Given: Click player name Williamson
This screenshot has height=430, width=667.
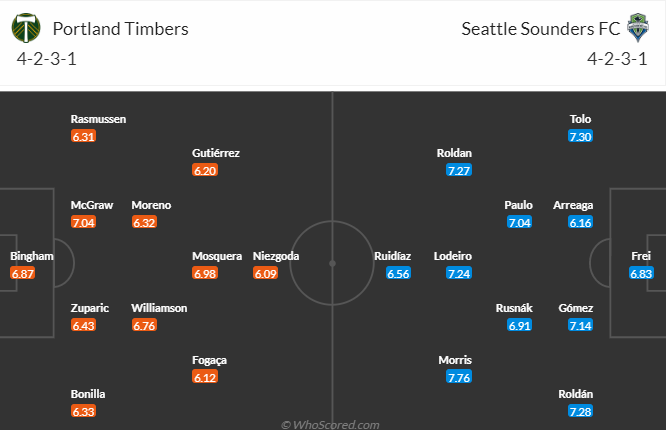Looking at the screenshot, I should [159, 308].
